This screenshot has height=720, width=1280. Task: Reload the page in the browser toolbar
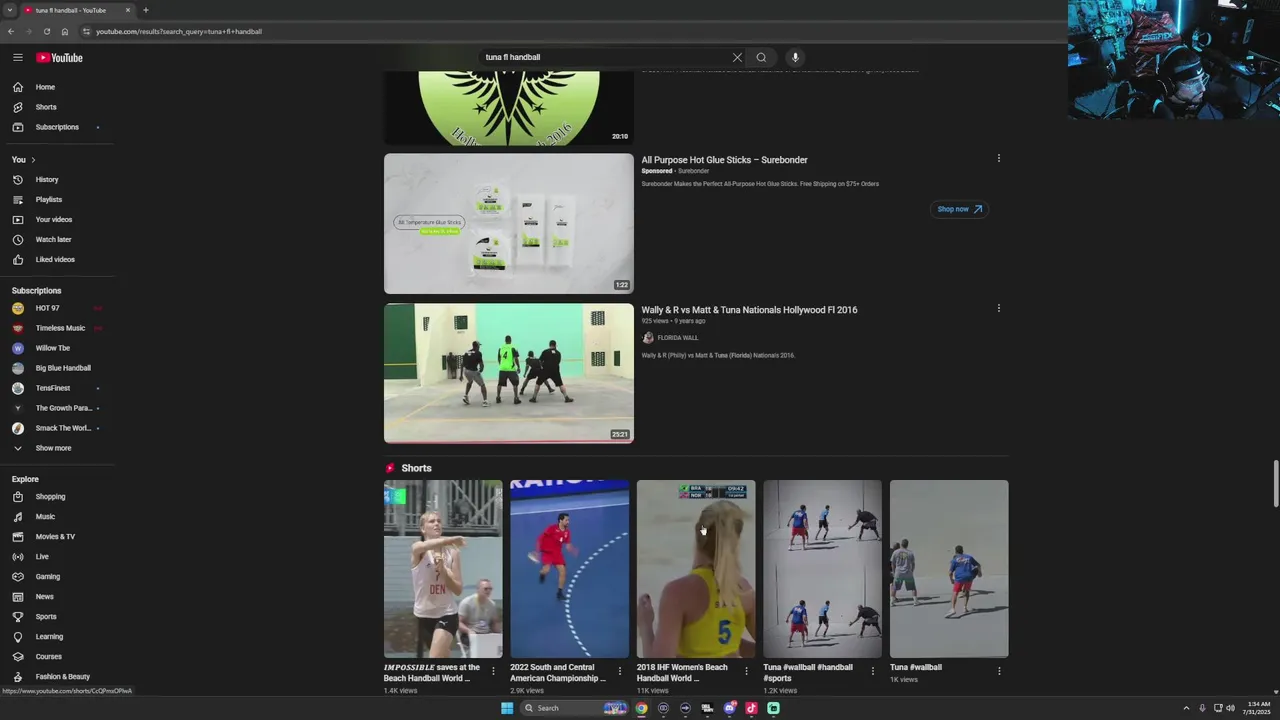46,31
